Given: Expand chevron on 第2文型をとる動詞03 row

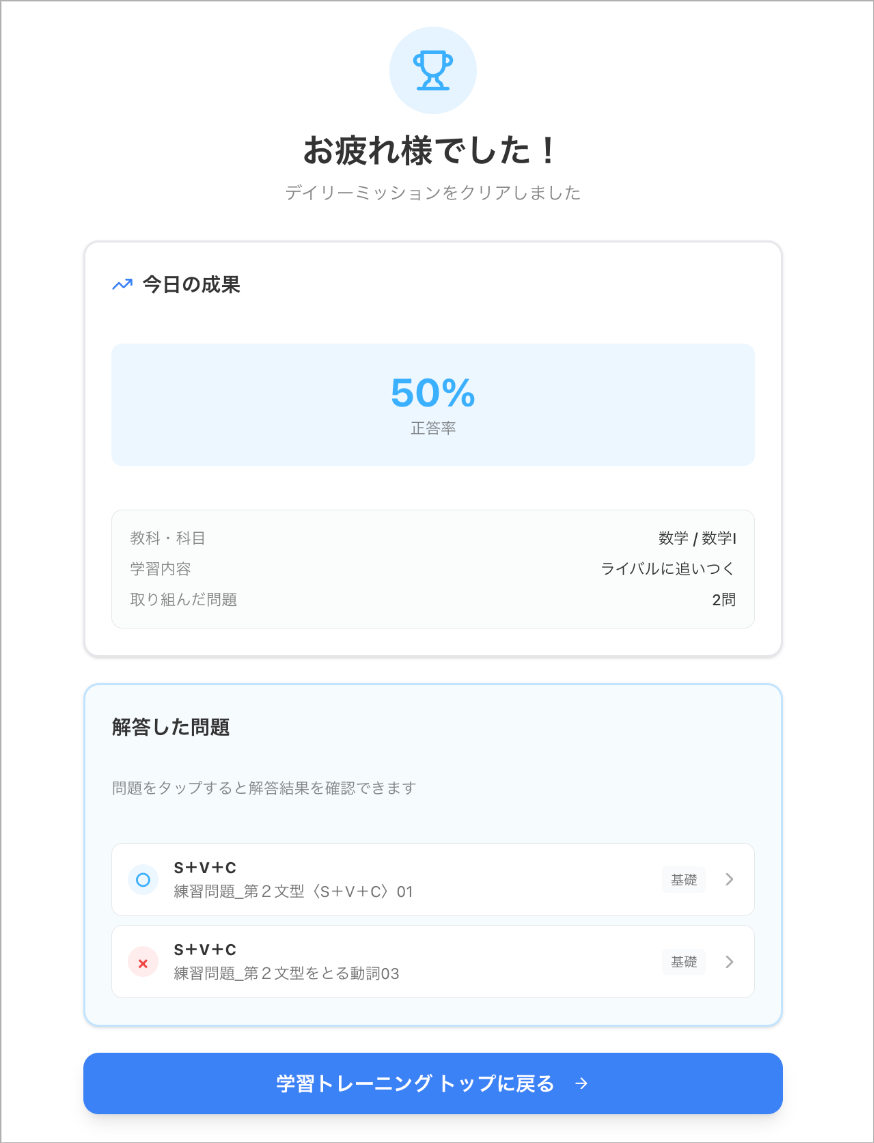Looking at the screenshot, I should pyautogui.click(x=729, y=962).
